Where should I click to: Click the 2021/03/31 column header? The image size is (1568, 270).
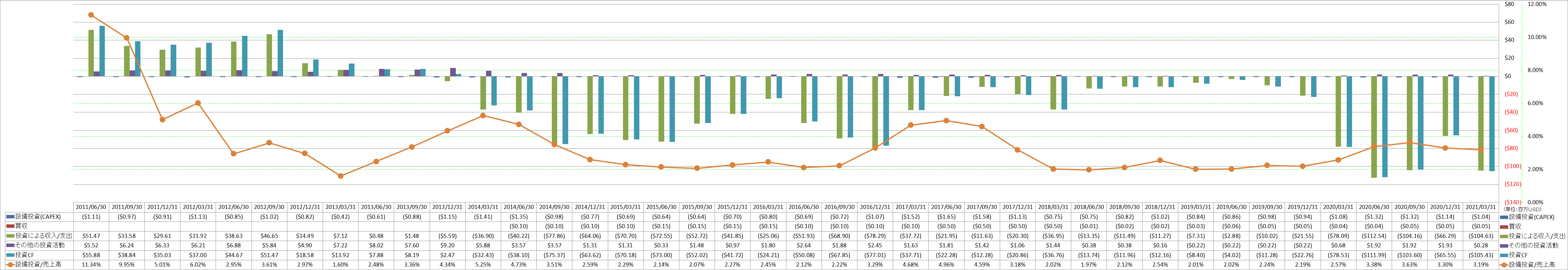point(1481,207)
